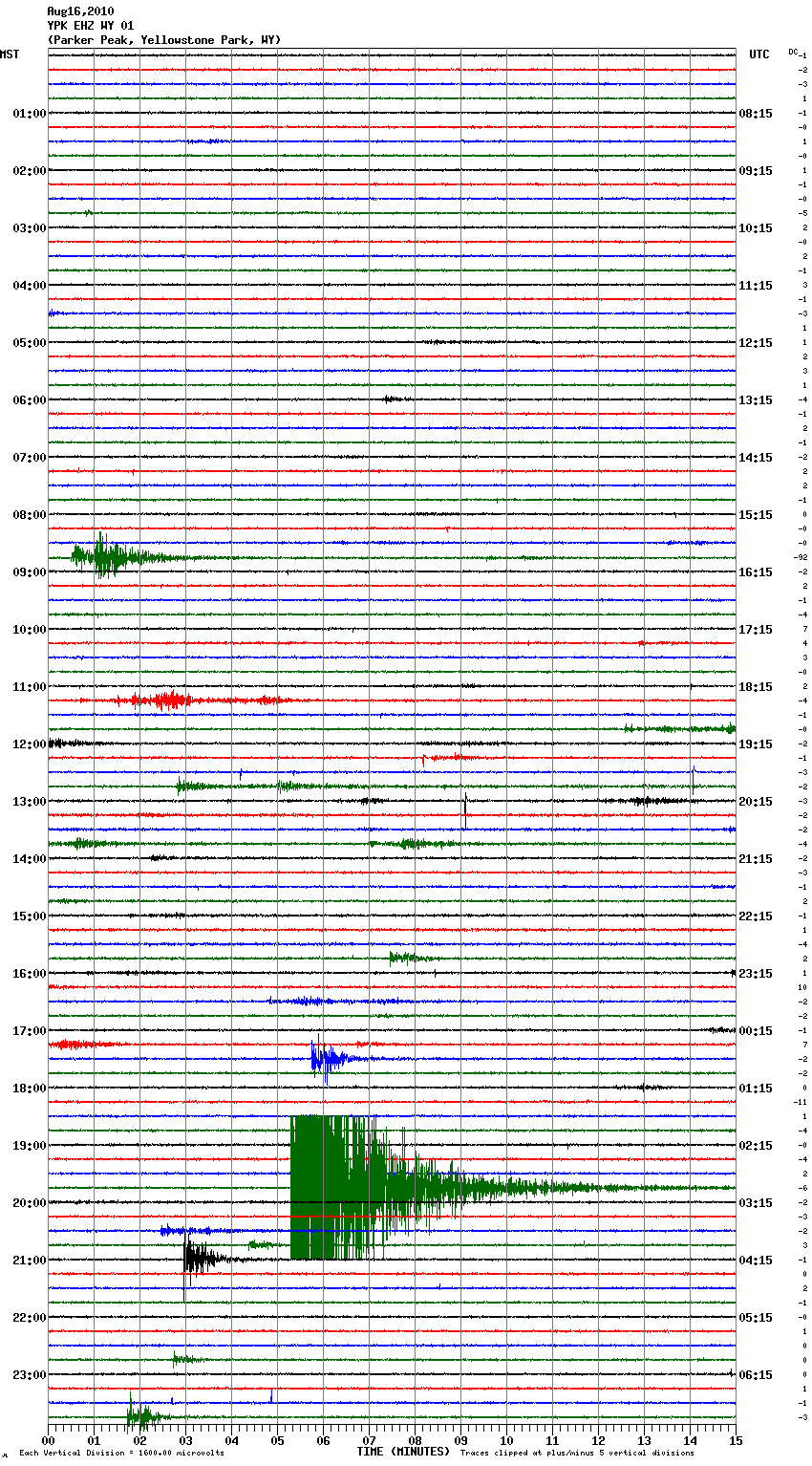Click the -11 DC offset value
Image resolution: width=812 pixels, height=1466 pixels.
pyautogui.click(x=801, y=1103)
